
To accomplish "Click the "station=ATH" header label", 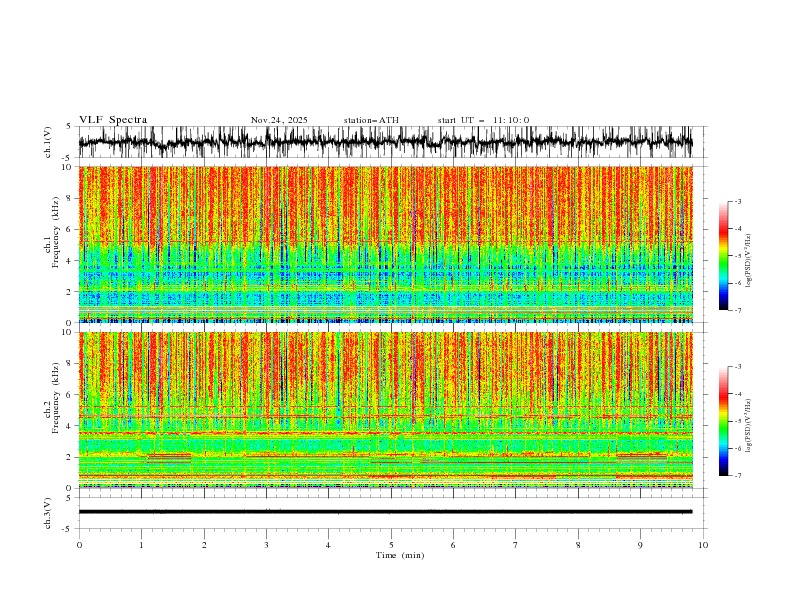I will 371,120.
